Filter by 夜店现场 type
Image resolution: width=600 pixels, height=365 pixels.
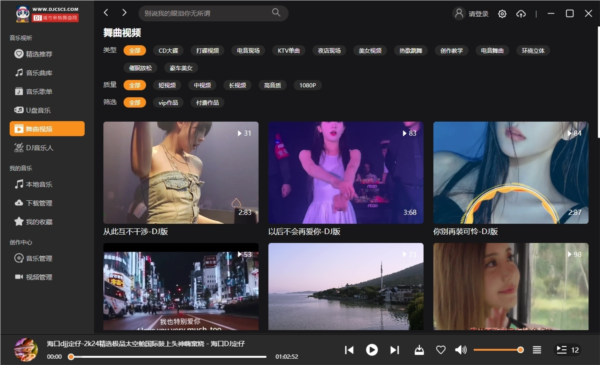tap(329, 51)
